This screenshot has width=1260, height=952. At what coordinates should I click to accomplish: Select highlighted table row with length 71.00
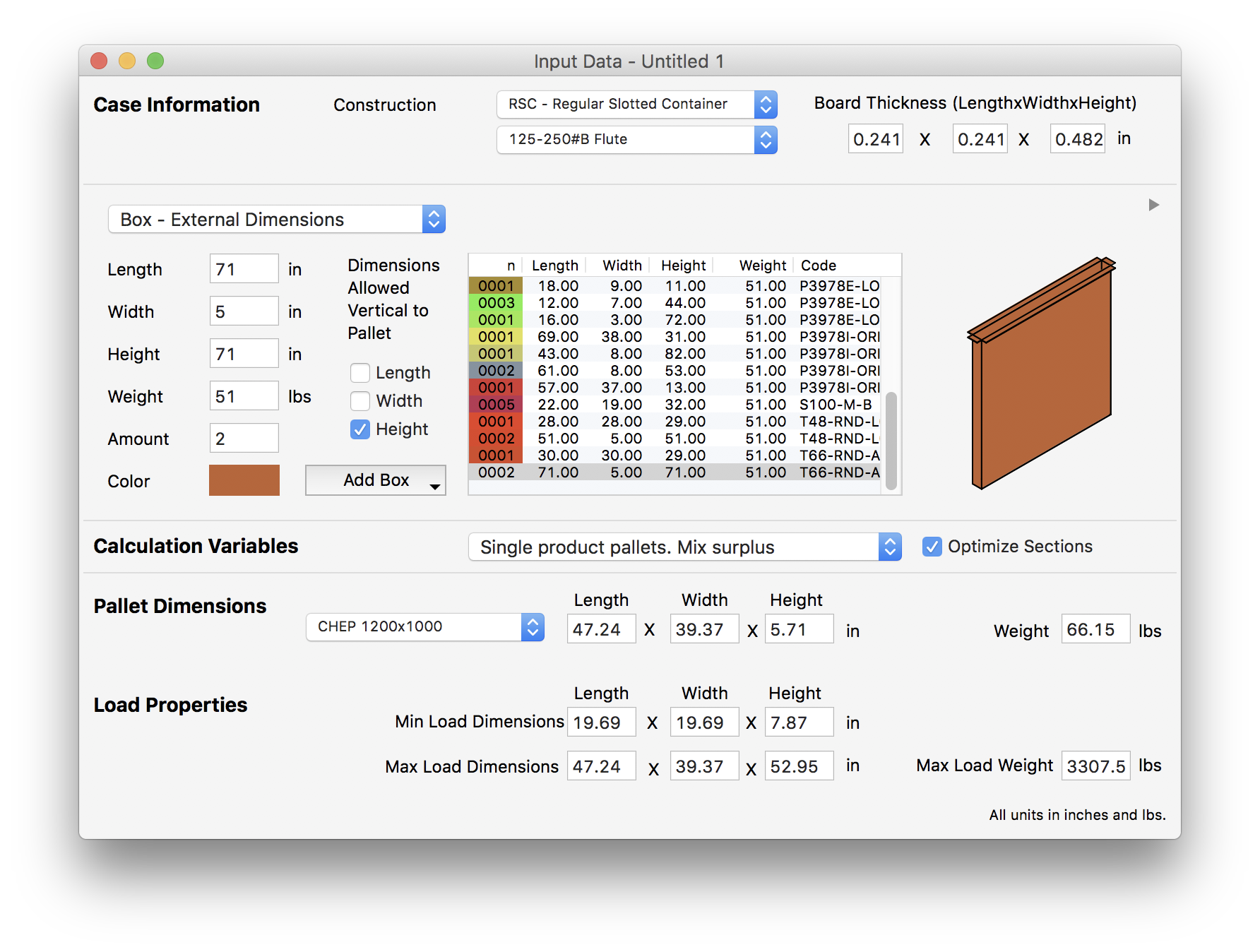[x=675, y=472]
